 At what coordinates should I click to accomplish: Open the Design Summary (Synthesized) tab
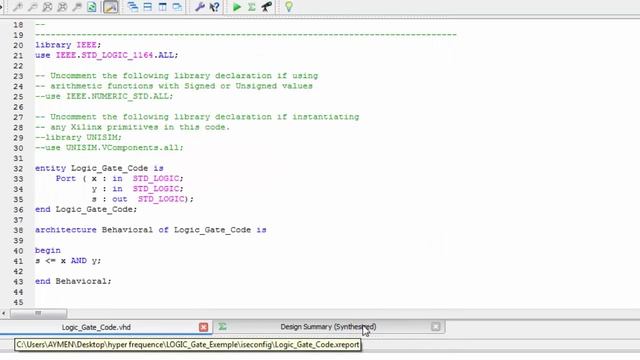coord(328,327)
